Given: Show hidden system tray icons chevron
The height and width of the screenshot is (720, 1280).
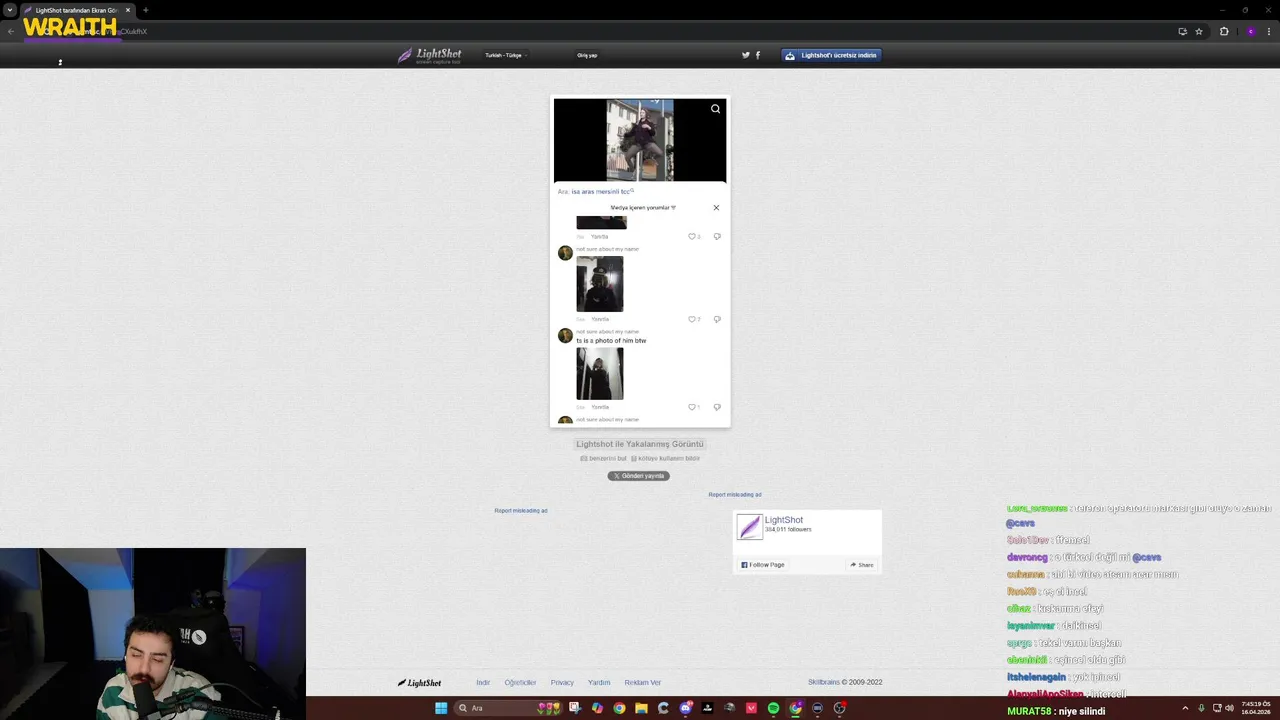Looking at the screenshot, I should pos(1185,708).
